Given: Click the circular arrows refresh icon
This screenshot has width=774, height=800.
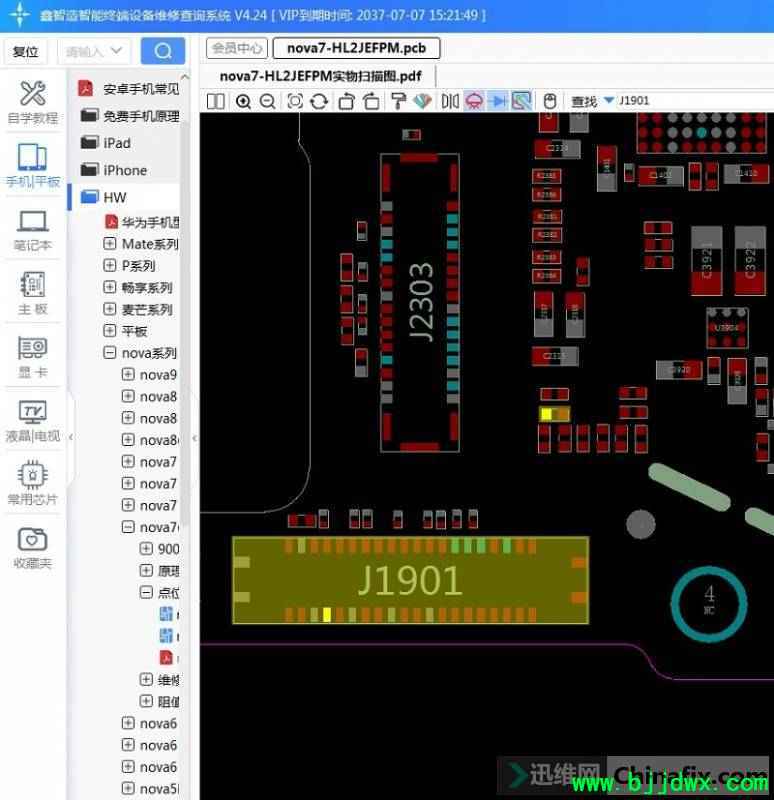Looking at the screenshot, I should click(319, 101).
